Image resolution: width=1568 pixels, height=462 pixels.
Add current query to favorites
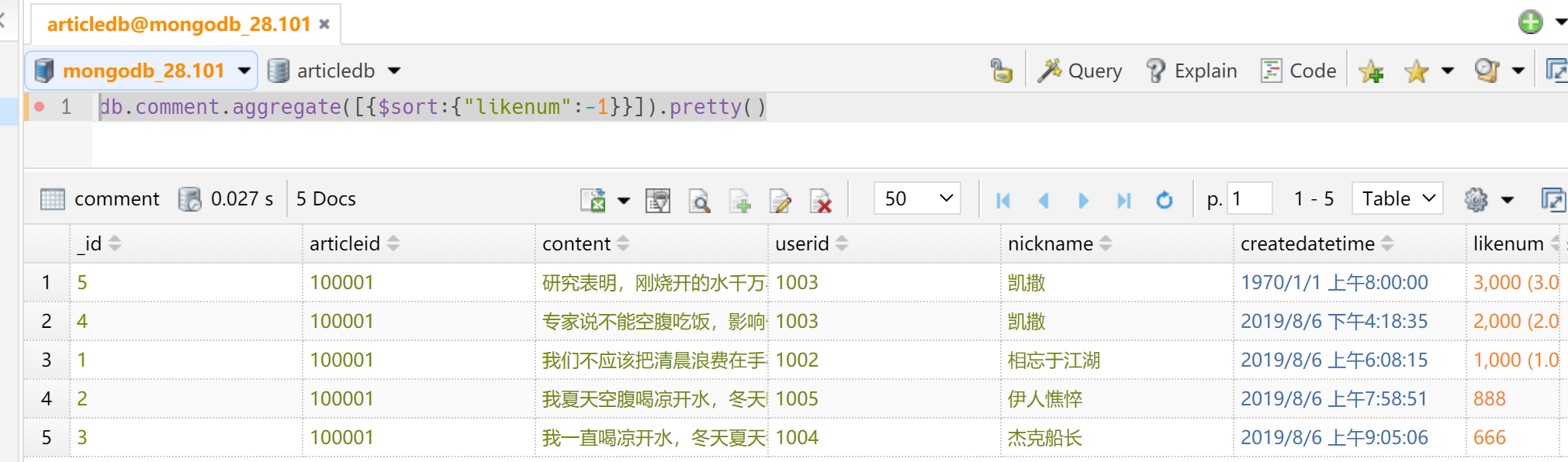(1371, 71)
